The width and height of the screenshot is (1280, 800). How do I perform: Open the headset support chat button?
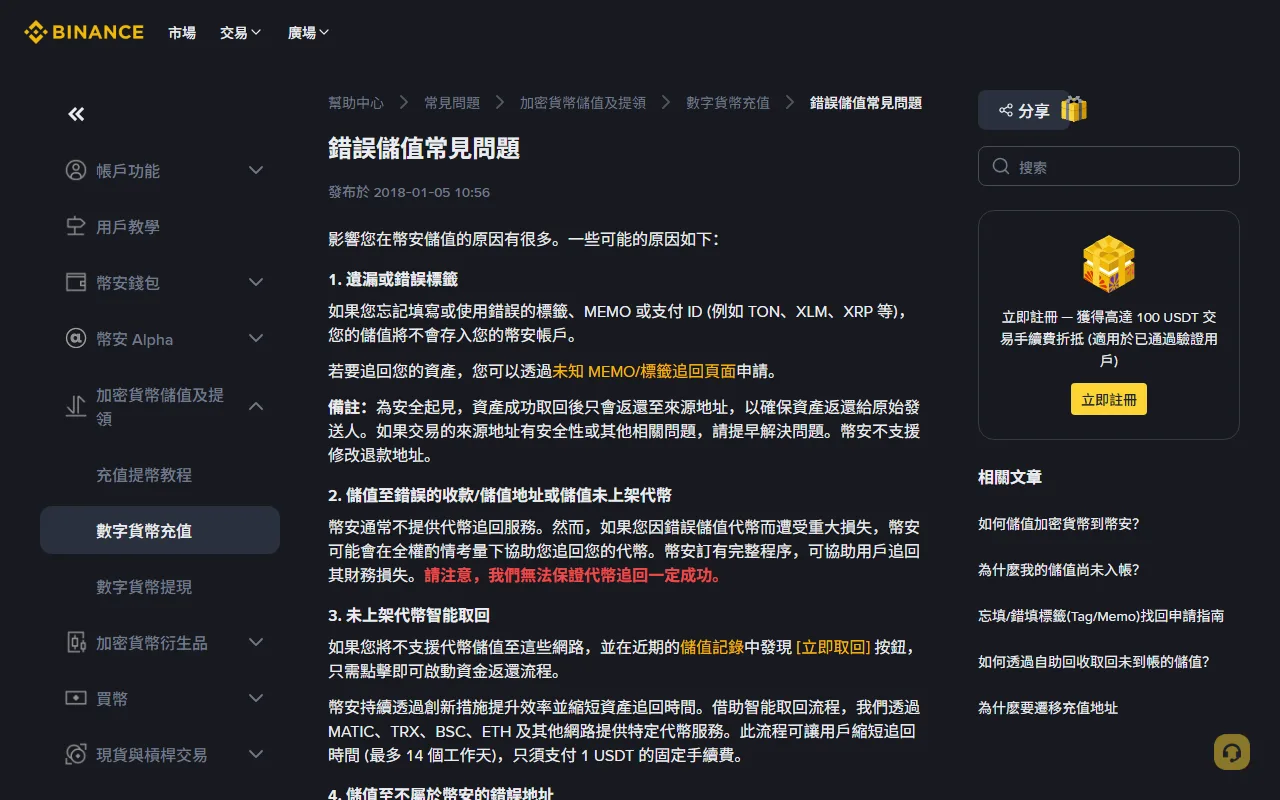[1232, 752]
